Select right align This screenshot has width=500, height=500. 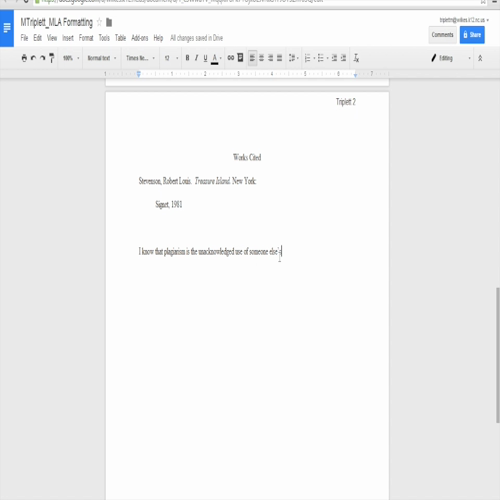[271, 58]
